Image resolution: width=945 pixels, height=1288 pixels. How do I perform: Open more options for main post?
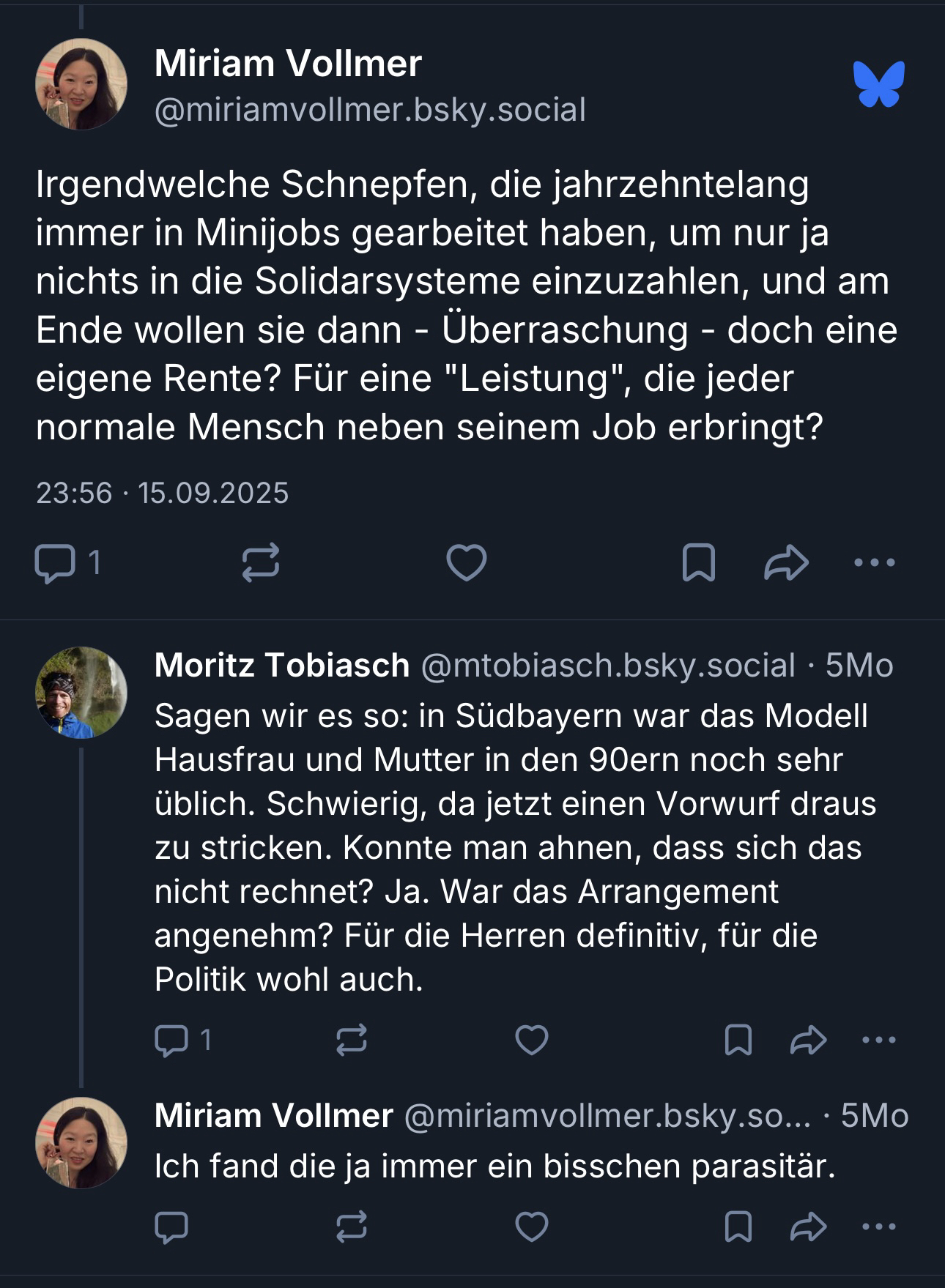[x=875, y=563]
